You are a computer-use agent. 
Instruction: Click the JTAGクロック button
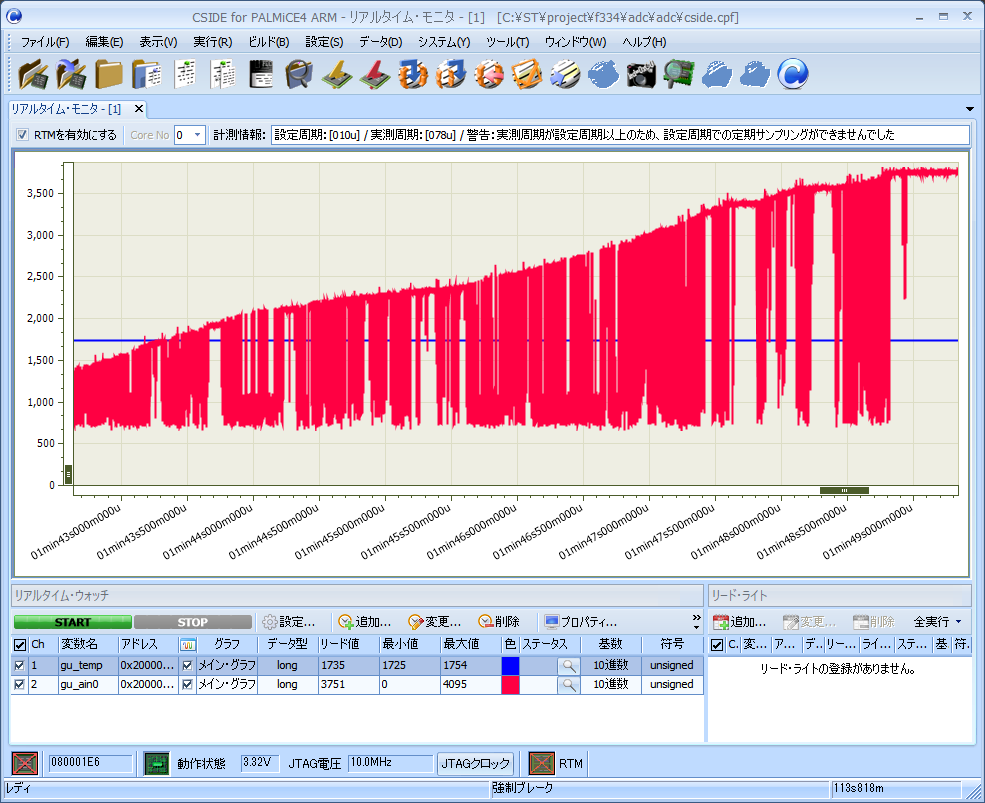point(476,763)
